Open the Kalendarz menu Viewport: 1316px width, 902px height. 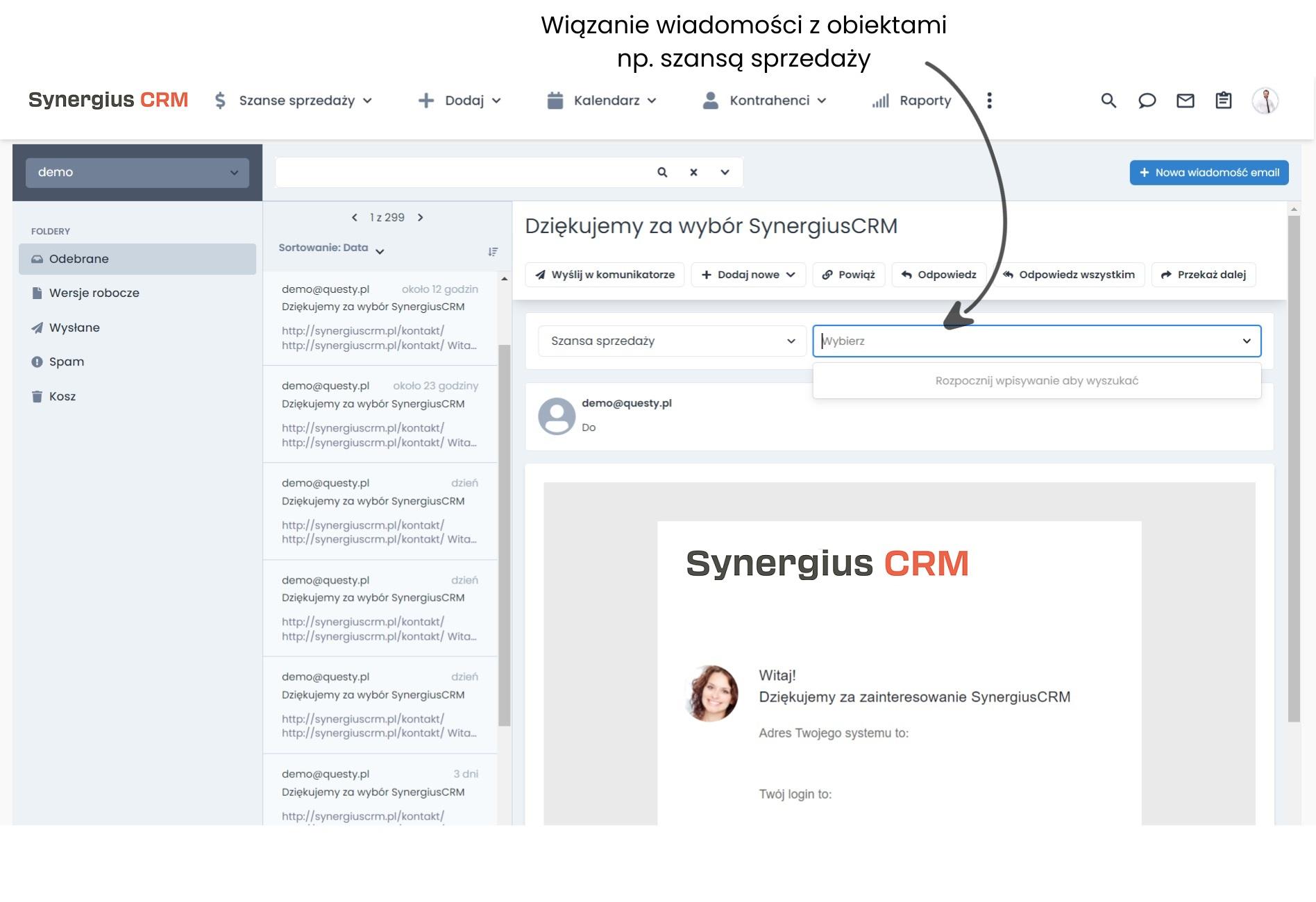point(607,101)
